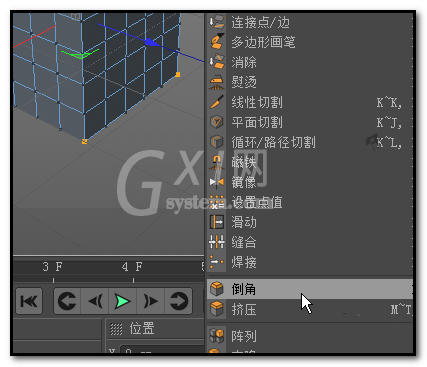Select the highlighted 倒角 menu entry
Viewport: 427px width, 367px height.
click(310, 289)
